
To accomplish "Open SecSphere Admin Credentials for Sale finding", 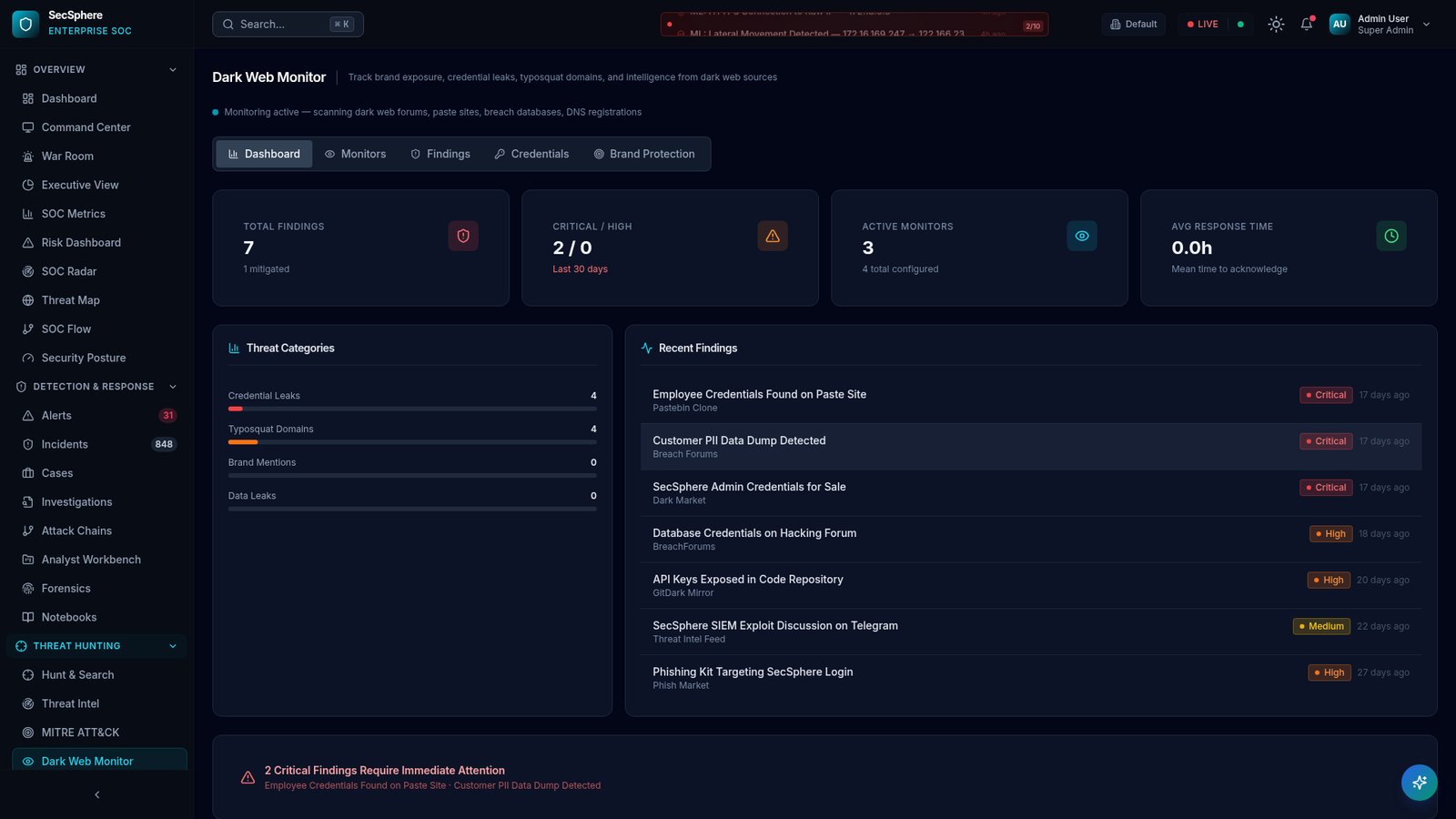I will pos(1031,493).
